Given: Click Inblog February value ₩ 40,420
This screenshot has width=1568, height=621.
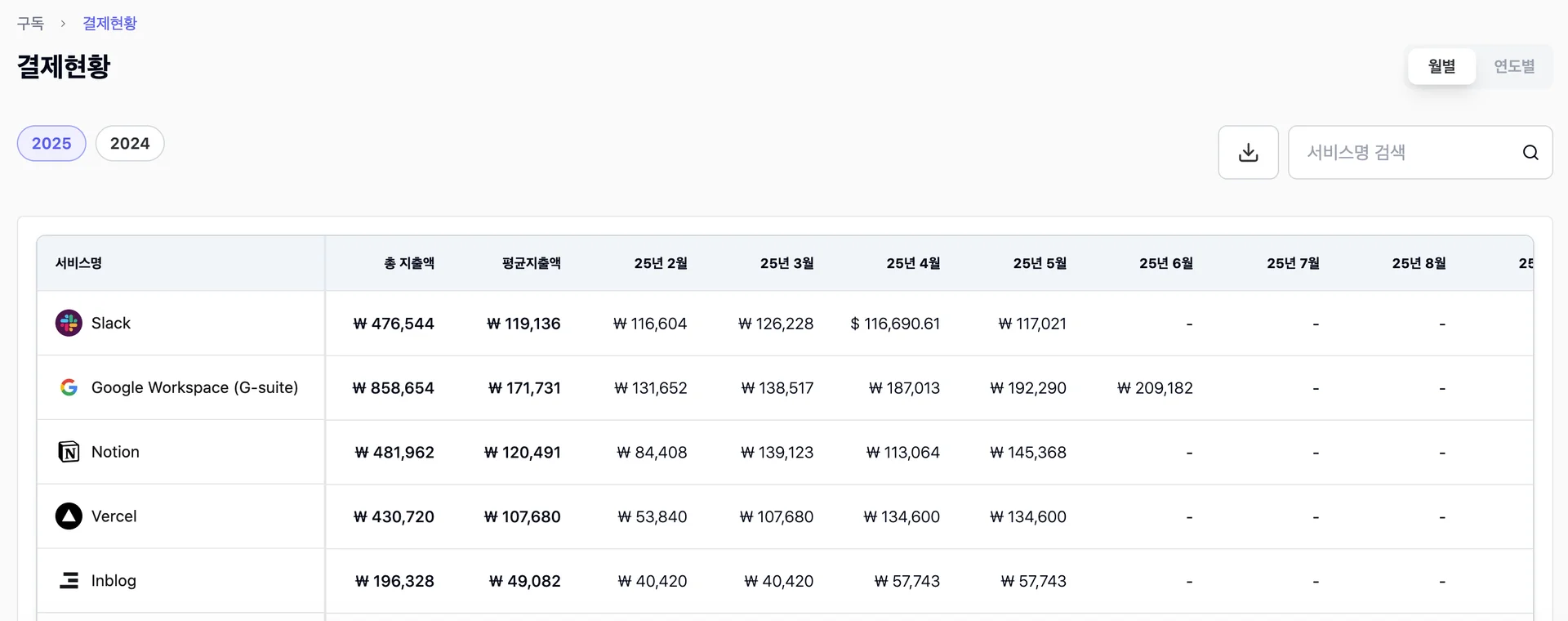Looking at the screenshot, I should (653, 582).
